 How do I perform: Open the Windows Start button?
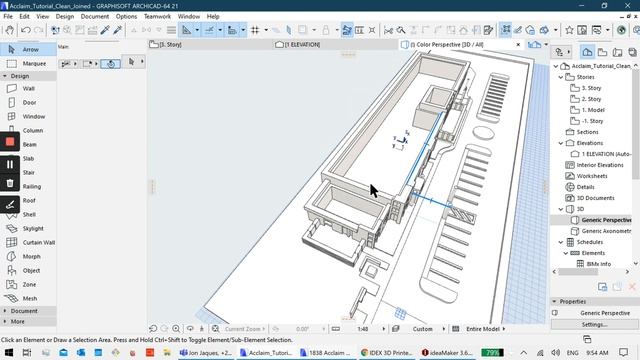(x=9, y=353)
